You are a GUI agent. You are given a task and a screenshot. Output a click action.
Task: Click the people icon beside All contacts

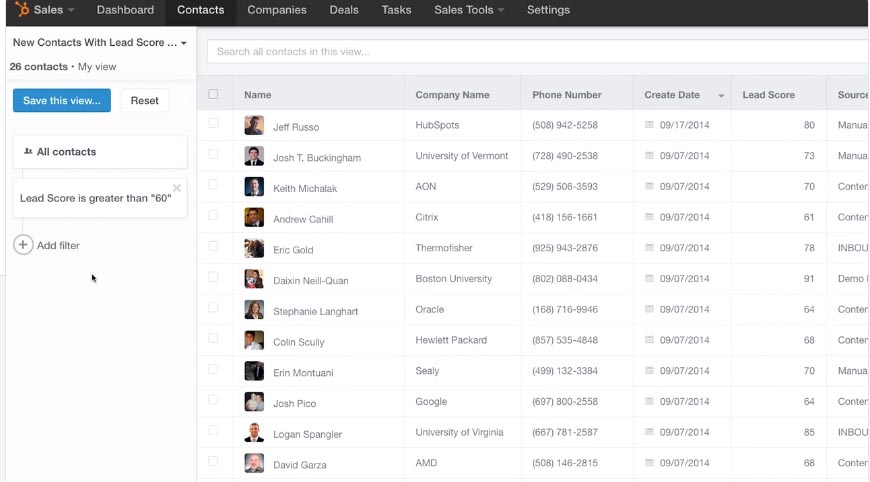click(28, 151)
